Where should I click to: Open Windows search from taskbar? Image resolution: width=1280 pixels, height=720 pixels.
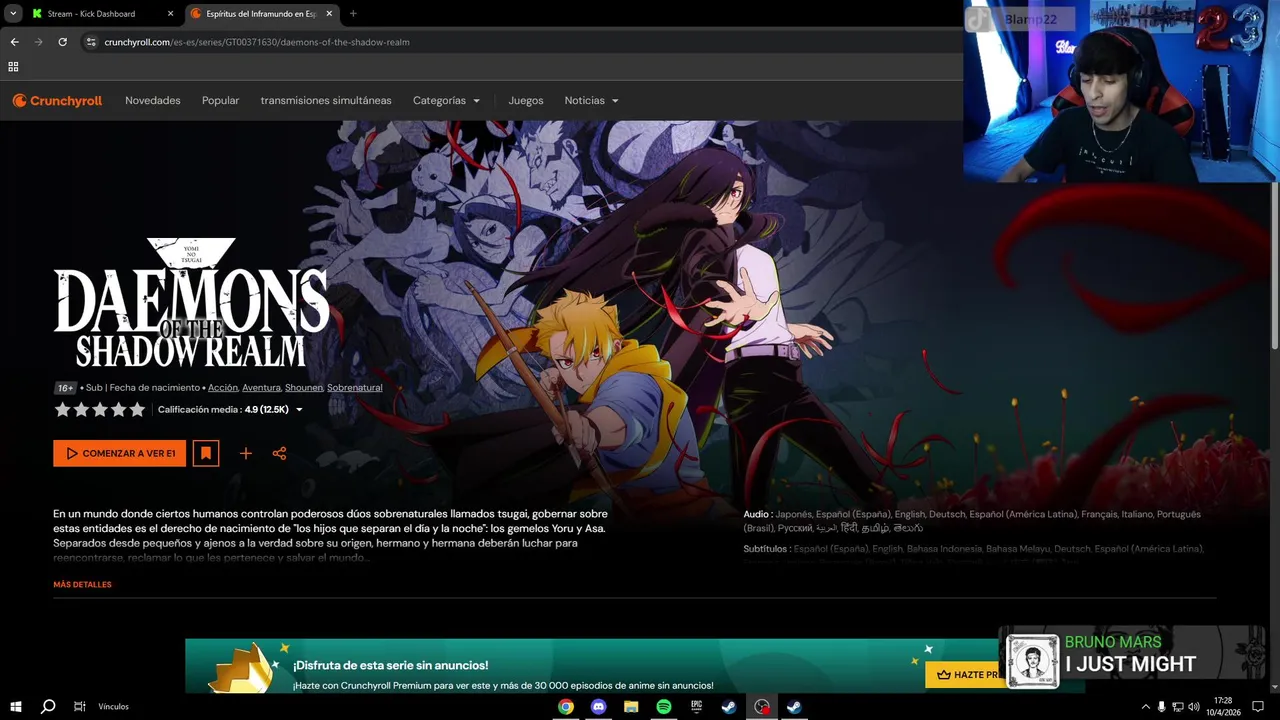[48, 706]
